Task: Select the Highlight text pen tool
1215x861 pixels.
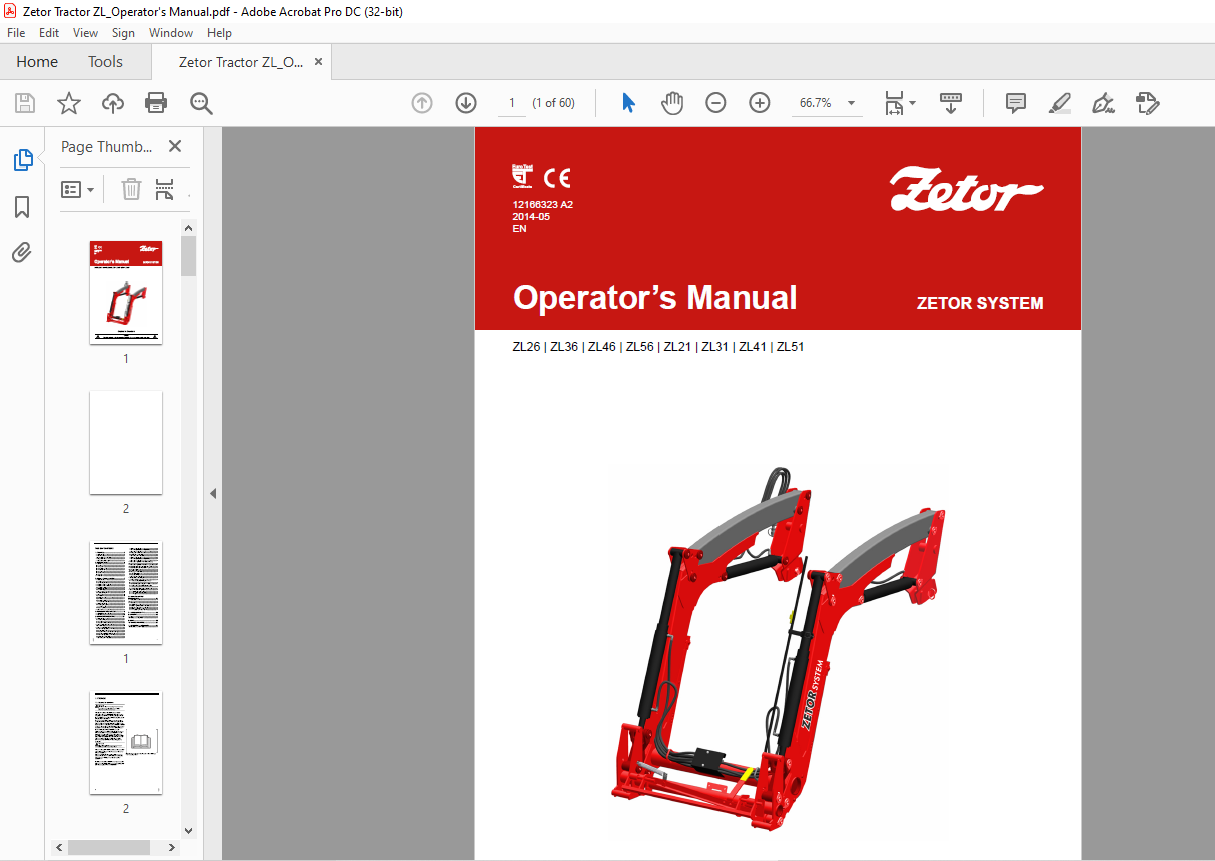Action: click(1060, 103)
